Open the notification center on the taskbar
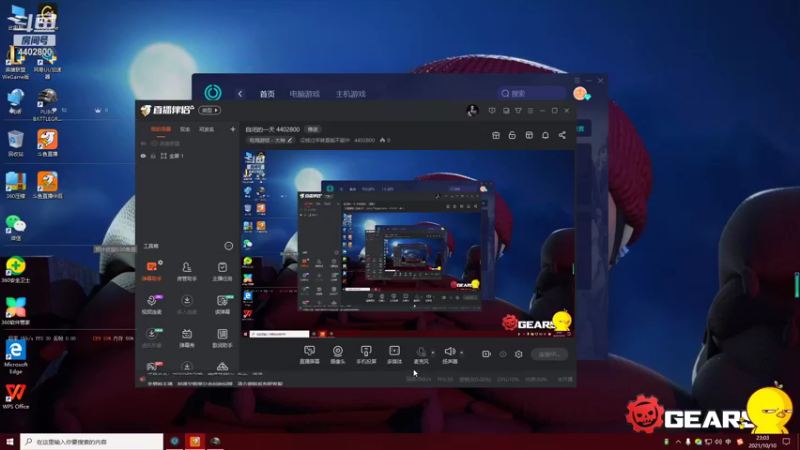Screen dimensions: 800x450 tap(786, 442)
